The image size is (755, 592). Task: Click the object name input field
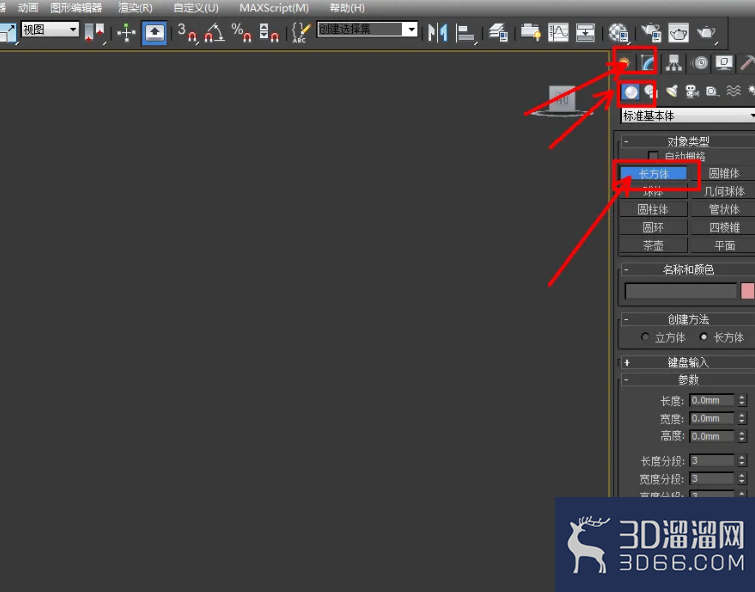coord(681,291)
